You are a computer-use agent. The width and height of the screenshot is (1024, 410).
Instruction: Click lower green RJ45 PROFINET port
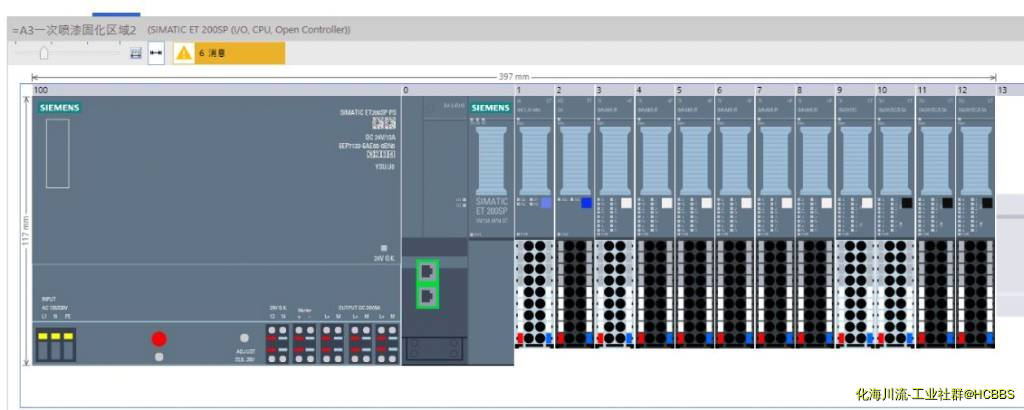[427, 296]
